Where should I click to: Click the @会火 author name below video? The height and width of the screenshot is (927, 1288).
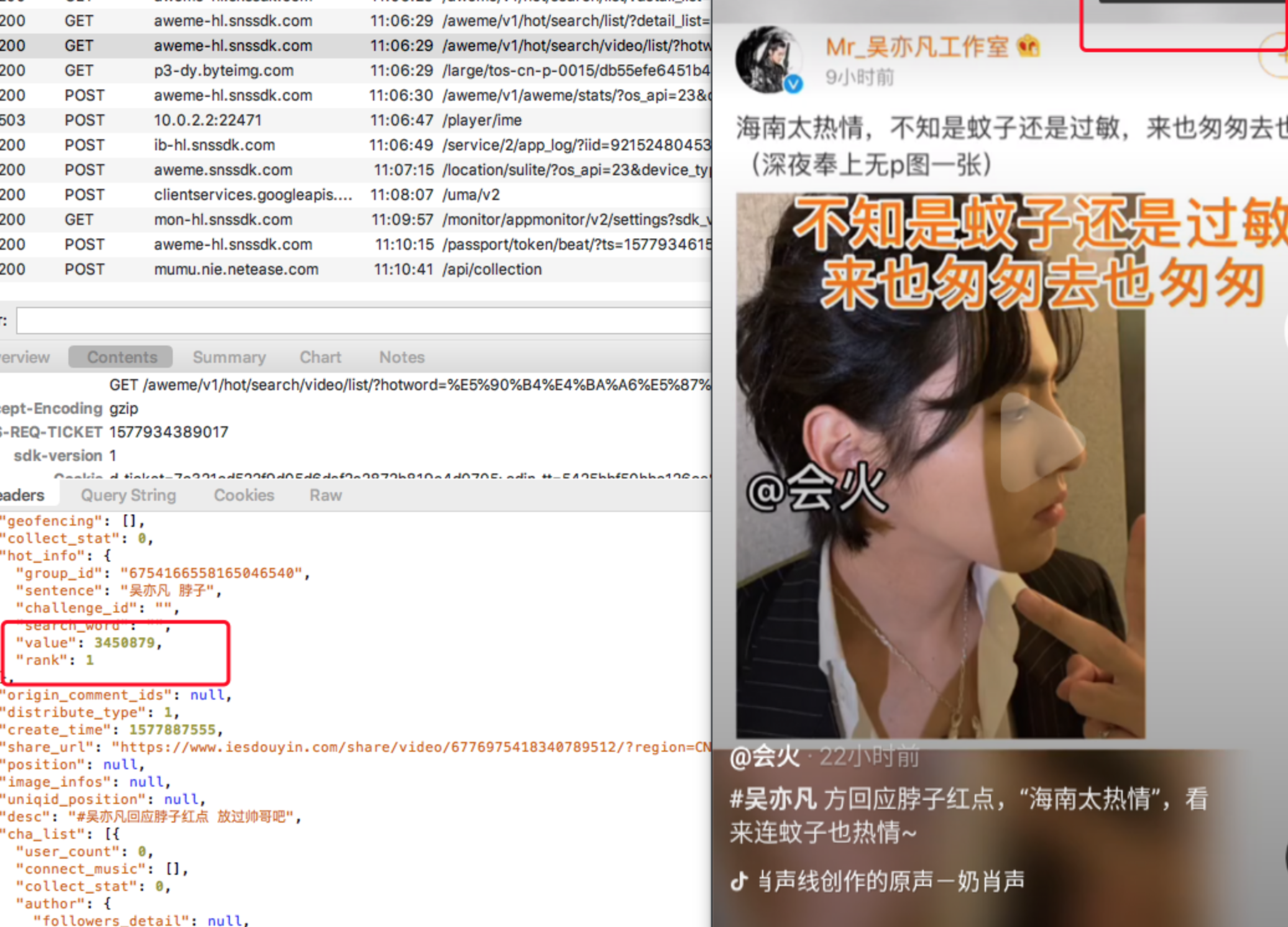point(765,757)
